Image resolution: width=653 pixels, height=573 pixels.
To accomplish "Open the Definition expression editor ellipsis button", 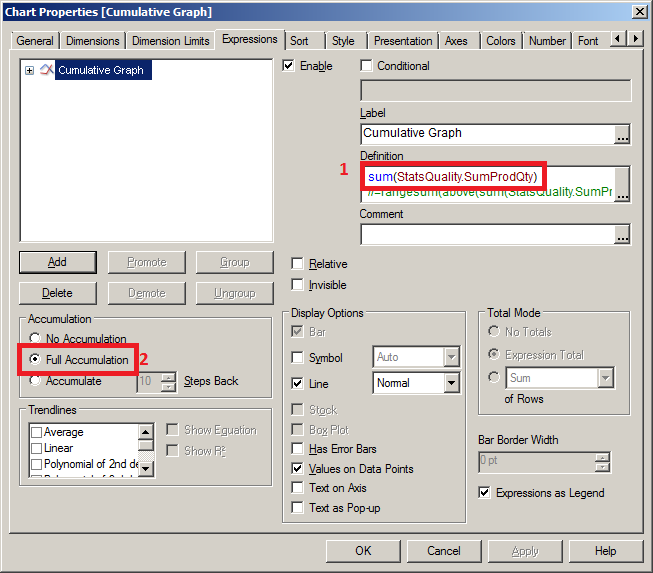I will point(622,184).
